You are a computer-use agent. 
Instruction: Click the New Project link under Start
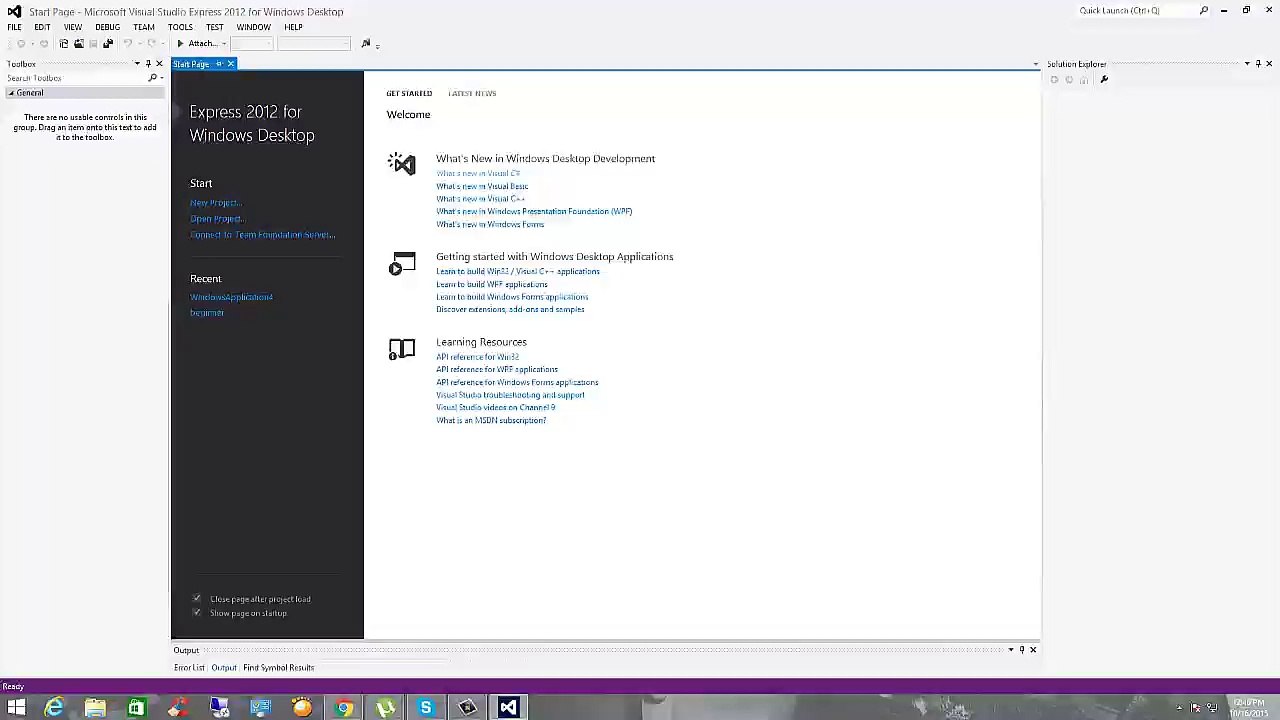pos(215,203)
